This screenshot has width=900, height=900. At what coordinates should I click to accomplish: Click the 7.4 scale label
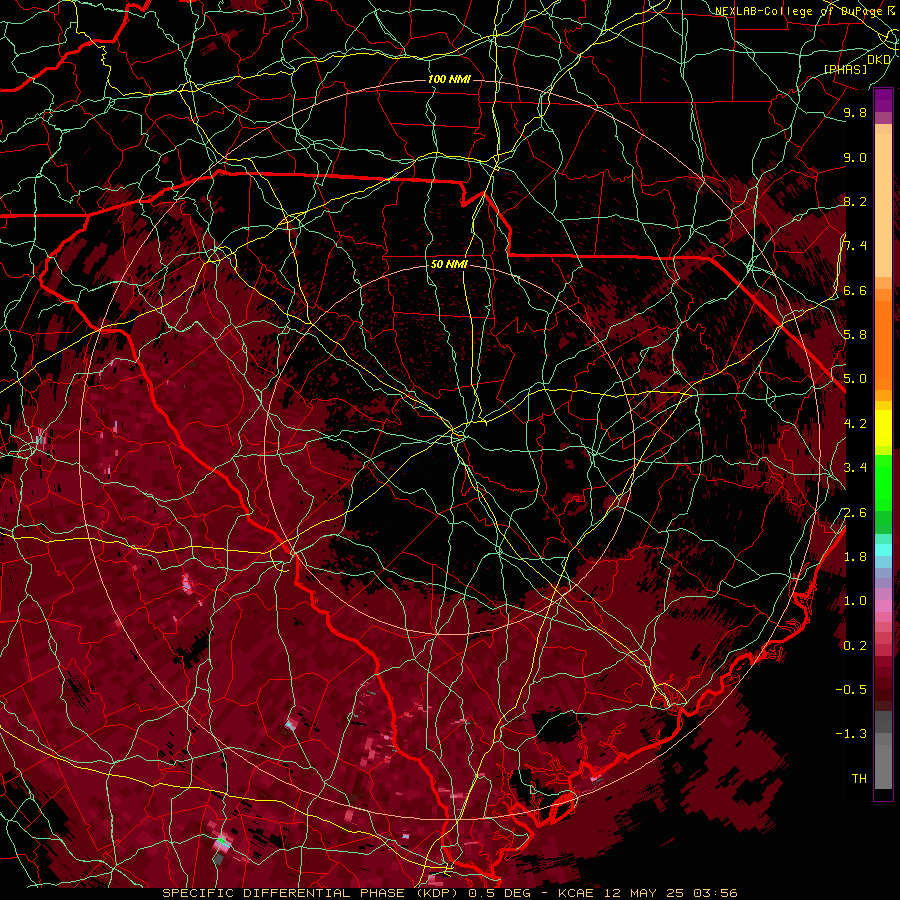(855, 246)
